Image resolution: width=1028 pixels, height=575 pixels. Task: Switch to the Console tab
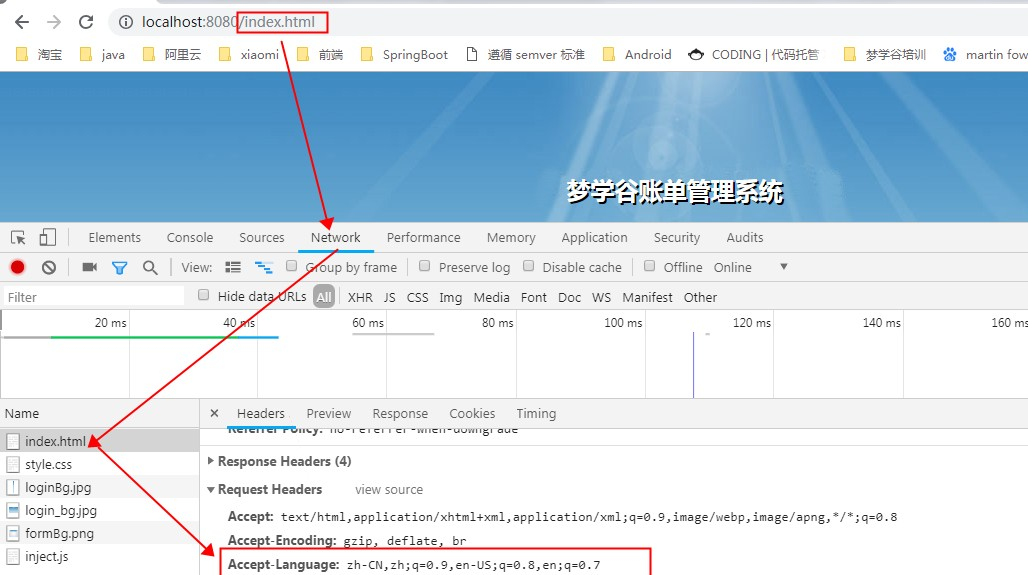[x=190, y=237]
